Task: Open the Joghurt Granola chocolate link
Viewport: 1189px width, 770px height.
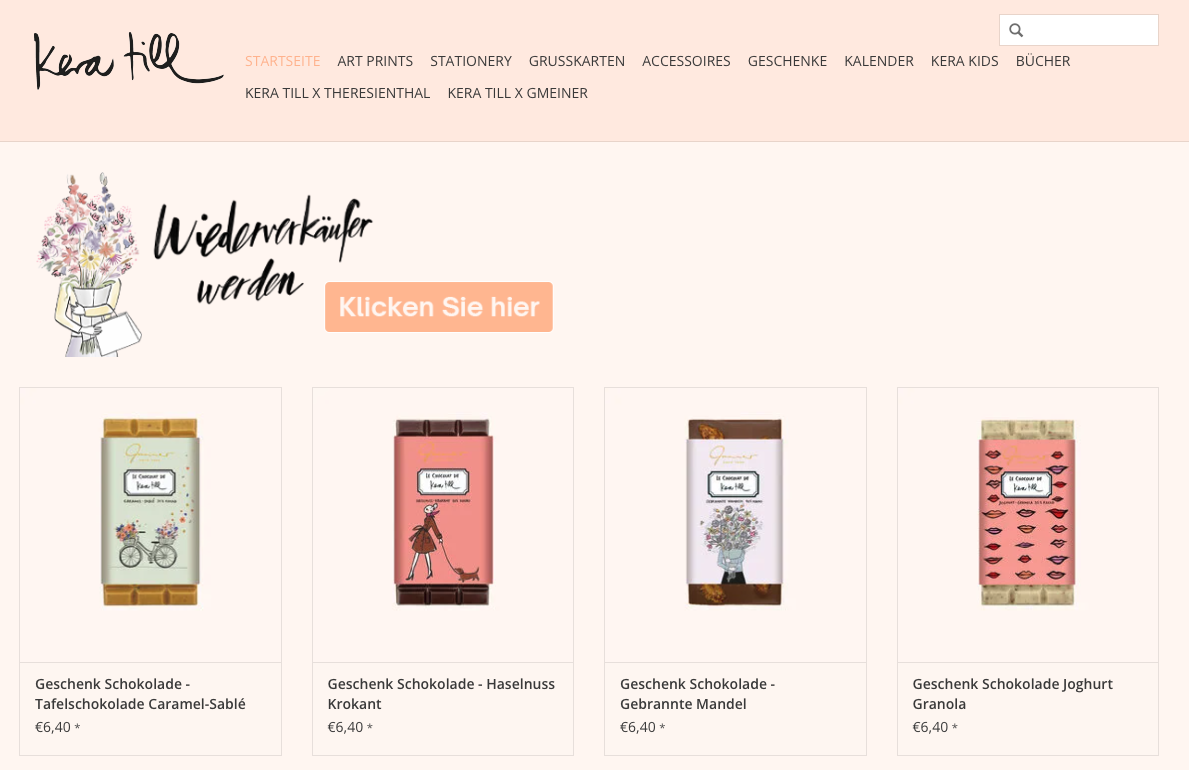Action: (x=1012, y=693)
